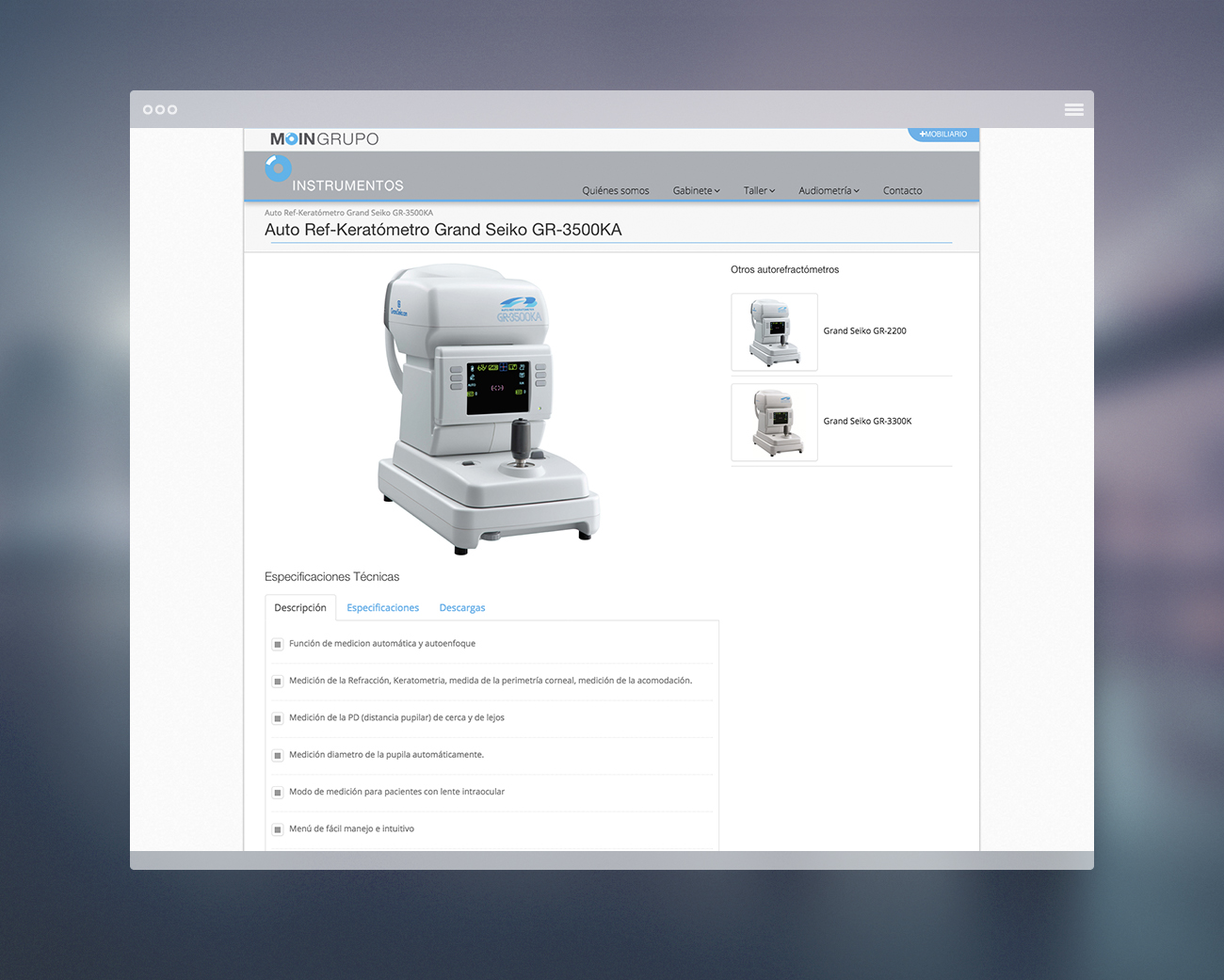Click the page heading 'Auto Ref-Keratómetro Grand Seiko GR-3500KA'
Viewport: 1224px width, 980px height.
click(443, 230)
